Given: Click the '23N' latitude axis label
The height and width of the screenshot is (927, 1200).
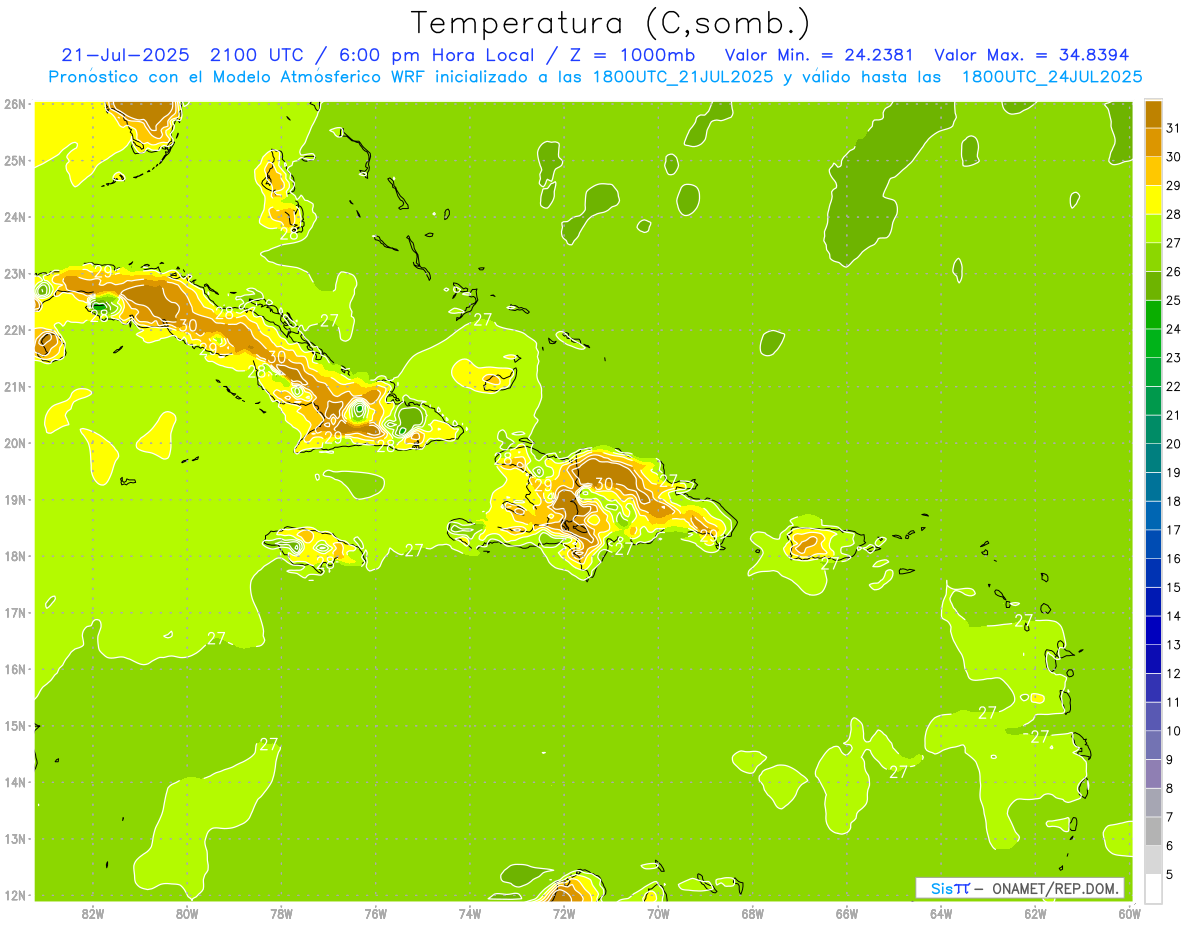Looking at the screenshot, I should [x=15, y=273].
